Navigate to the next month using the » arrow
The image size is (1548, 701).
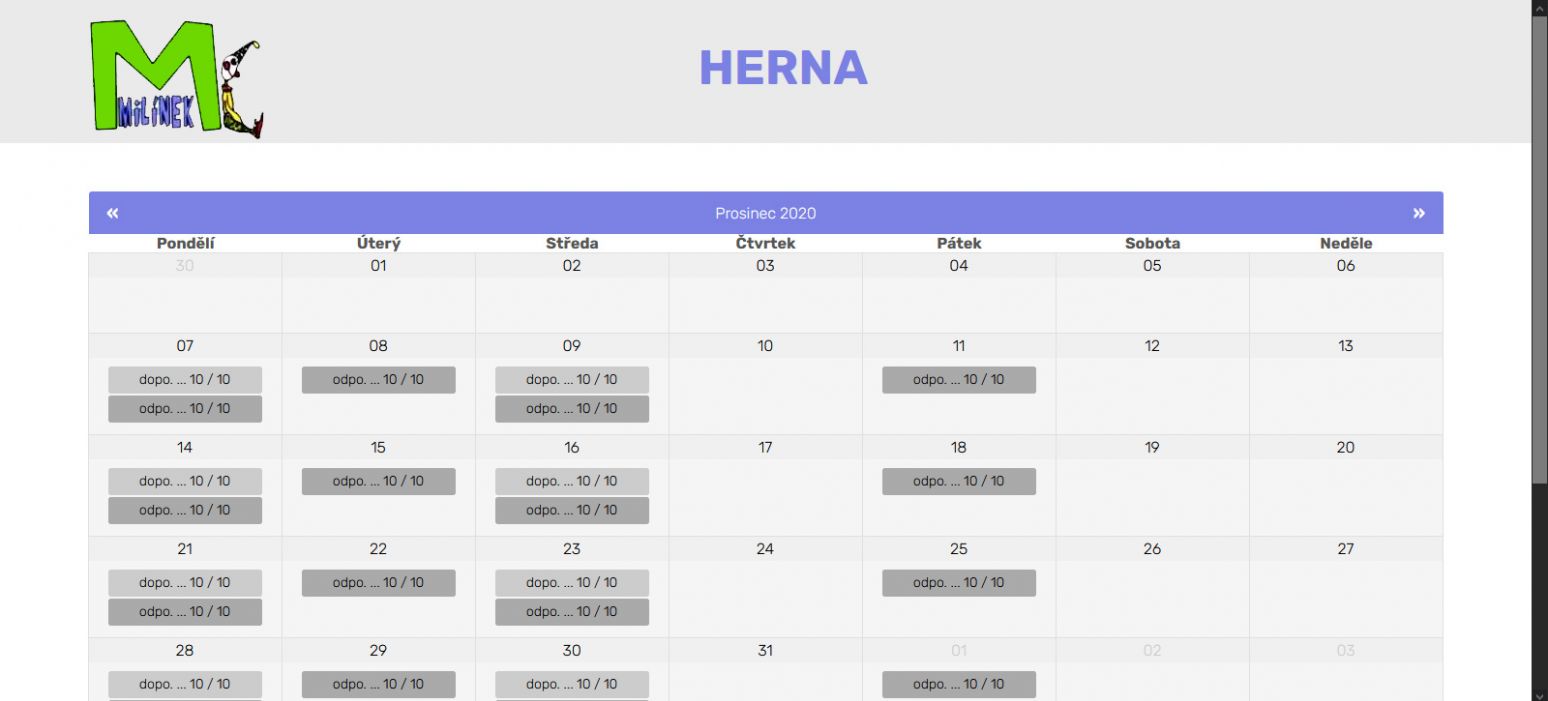click(x=1418, y=212)
